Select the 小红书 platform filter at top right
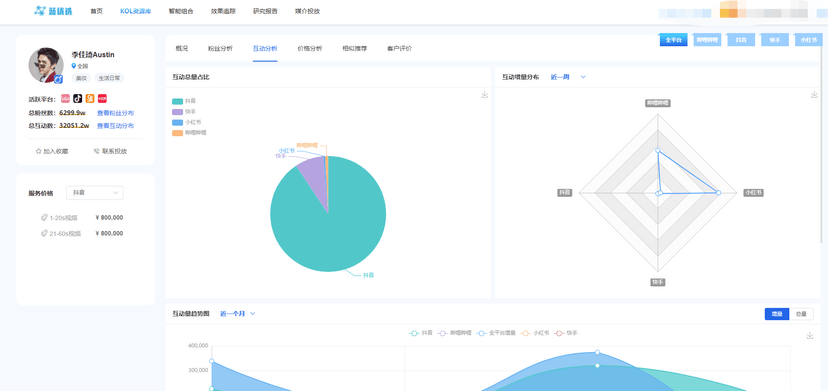Screen dimensions: 828x391 pyautogui.click(x=808, y=40)
